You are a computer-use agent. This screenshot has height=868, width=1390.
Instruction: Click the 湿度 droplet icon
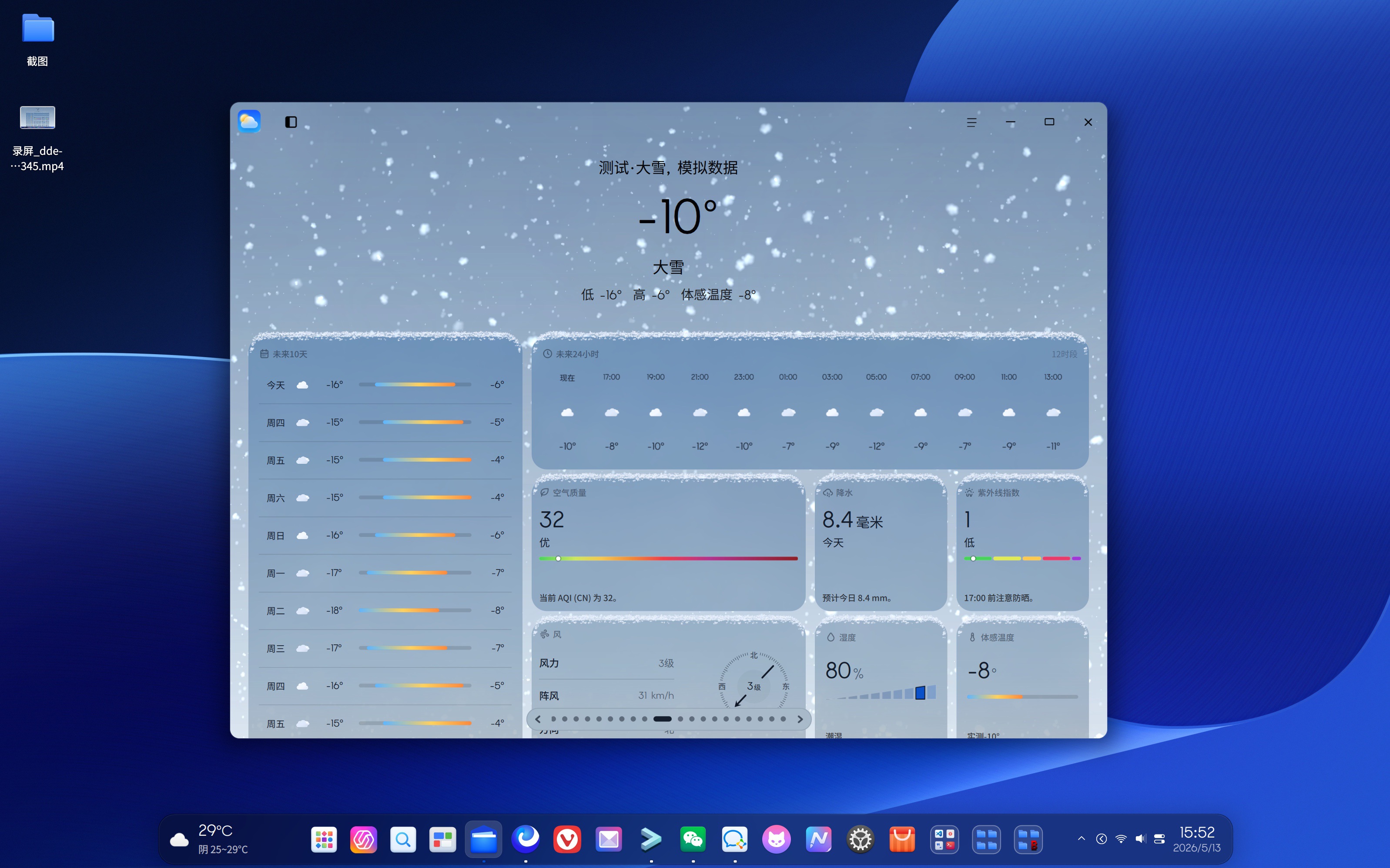[x=831, y=637]
